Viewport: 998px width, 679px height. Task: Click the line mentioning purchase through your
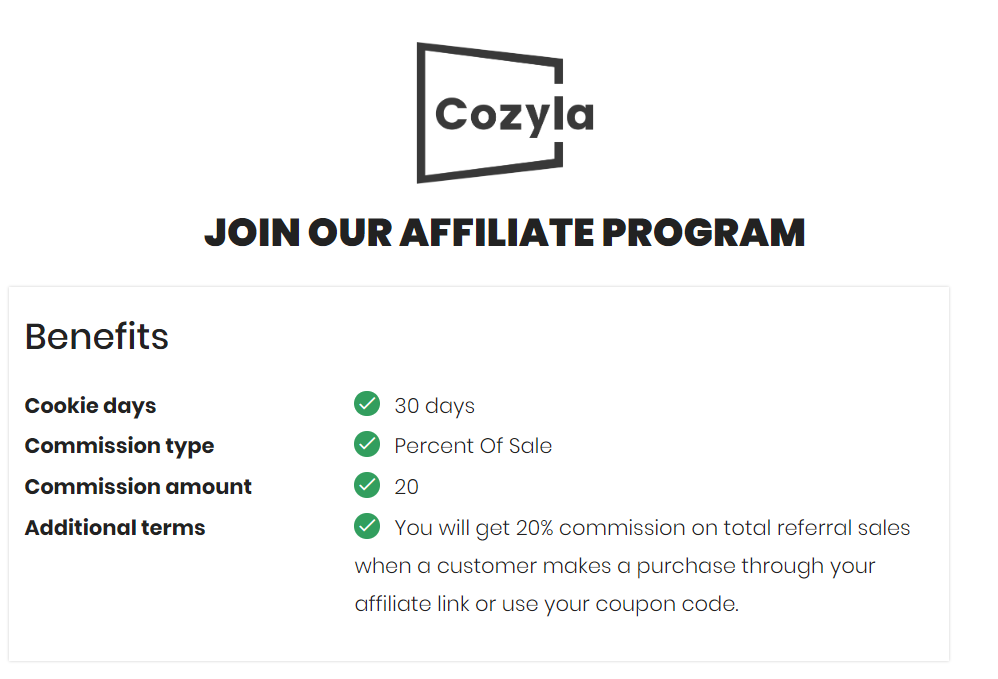pyautogui.click(x=615, y=566)
